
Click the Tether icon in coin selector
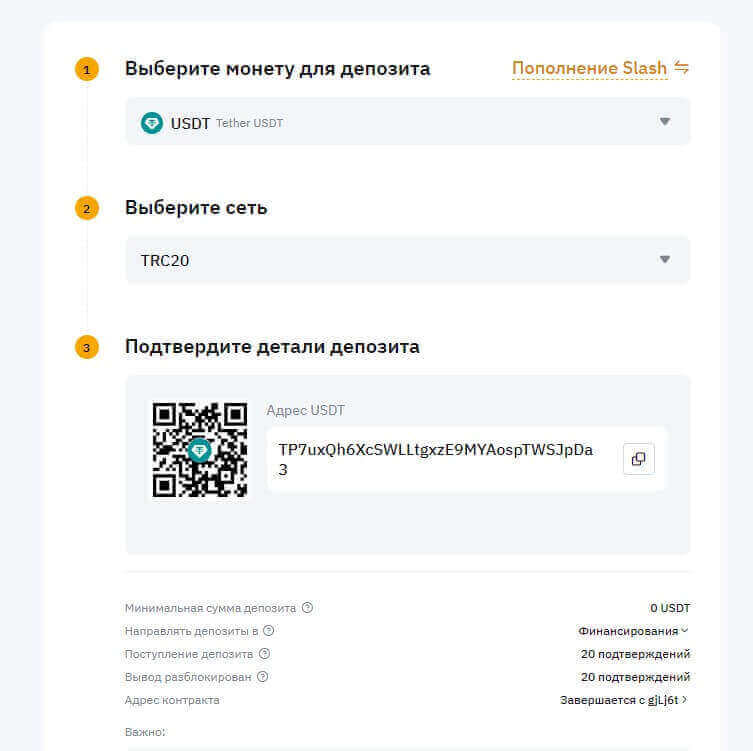[x=152, y=123]
